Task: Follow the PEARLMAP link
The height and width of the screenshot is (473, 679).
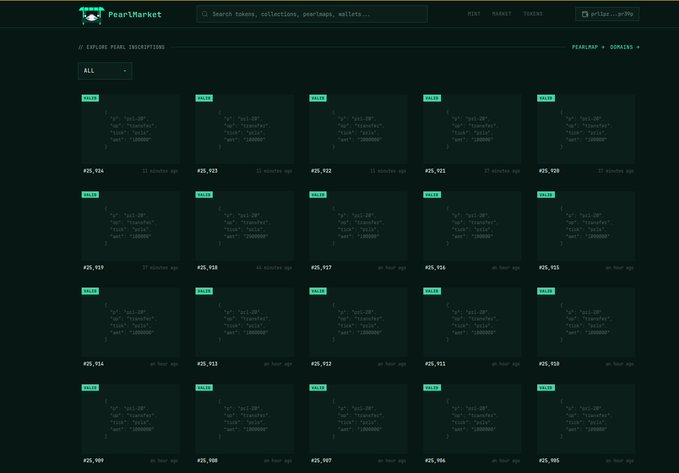Action: click(x=588, y=47)
